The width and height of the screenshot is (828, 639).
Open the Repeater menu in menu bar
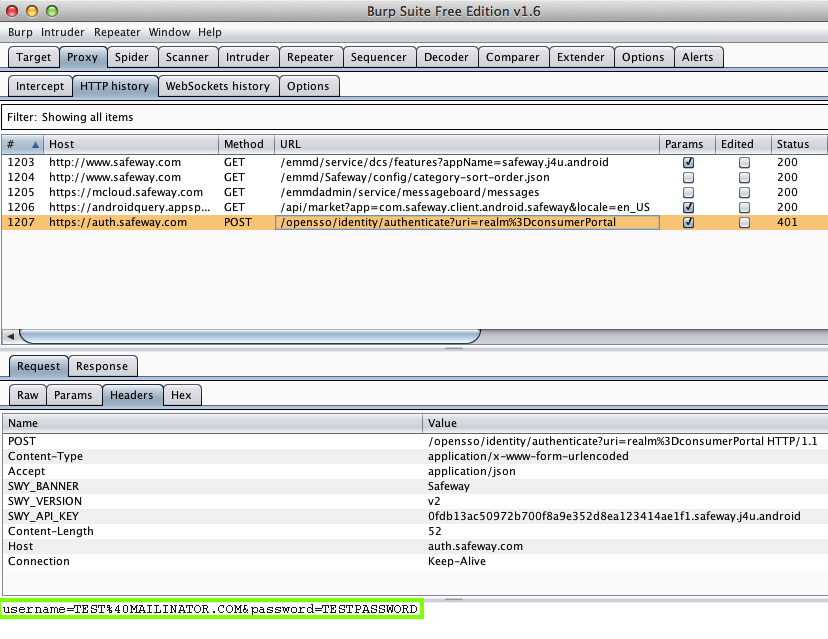(117, 32)
